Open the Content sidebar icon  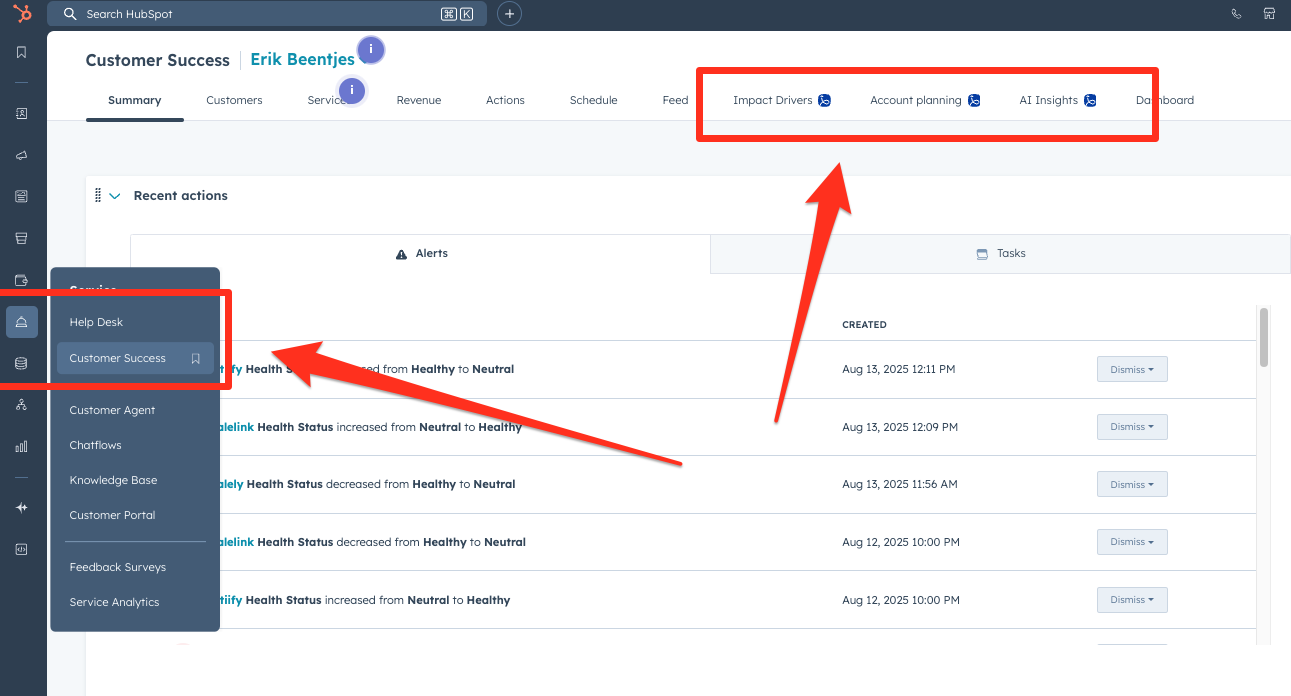(21, 196)
